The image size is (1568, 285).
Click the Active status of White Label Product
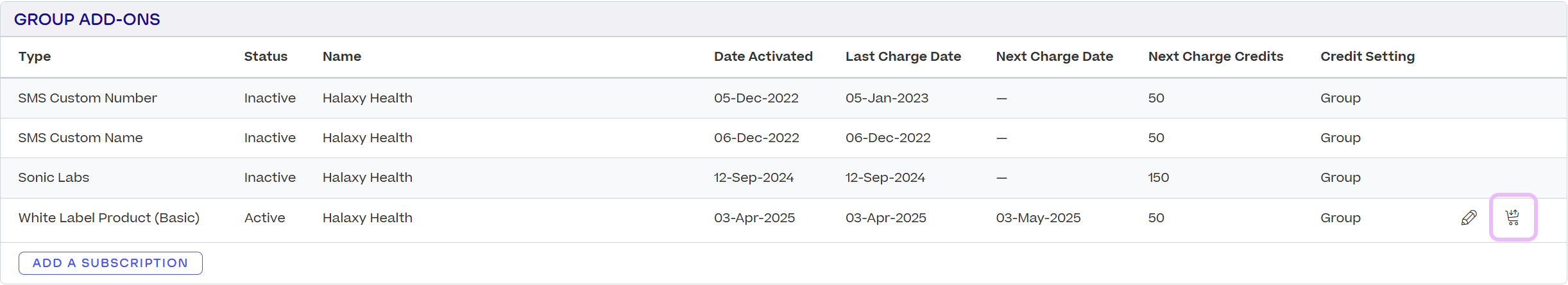click(264, 218)
